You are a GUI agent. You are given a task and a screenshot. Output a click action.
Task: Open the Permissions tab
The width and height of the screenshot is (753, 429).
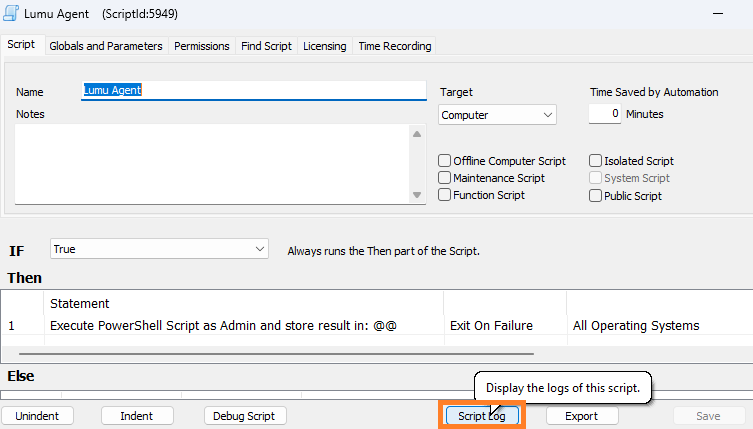point(201,46)
